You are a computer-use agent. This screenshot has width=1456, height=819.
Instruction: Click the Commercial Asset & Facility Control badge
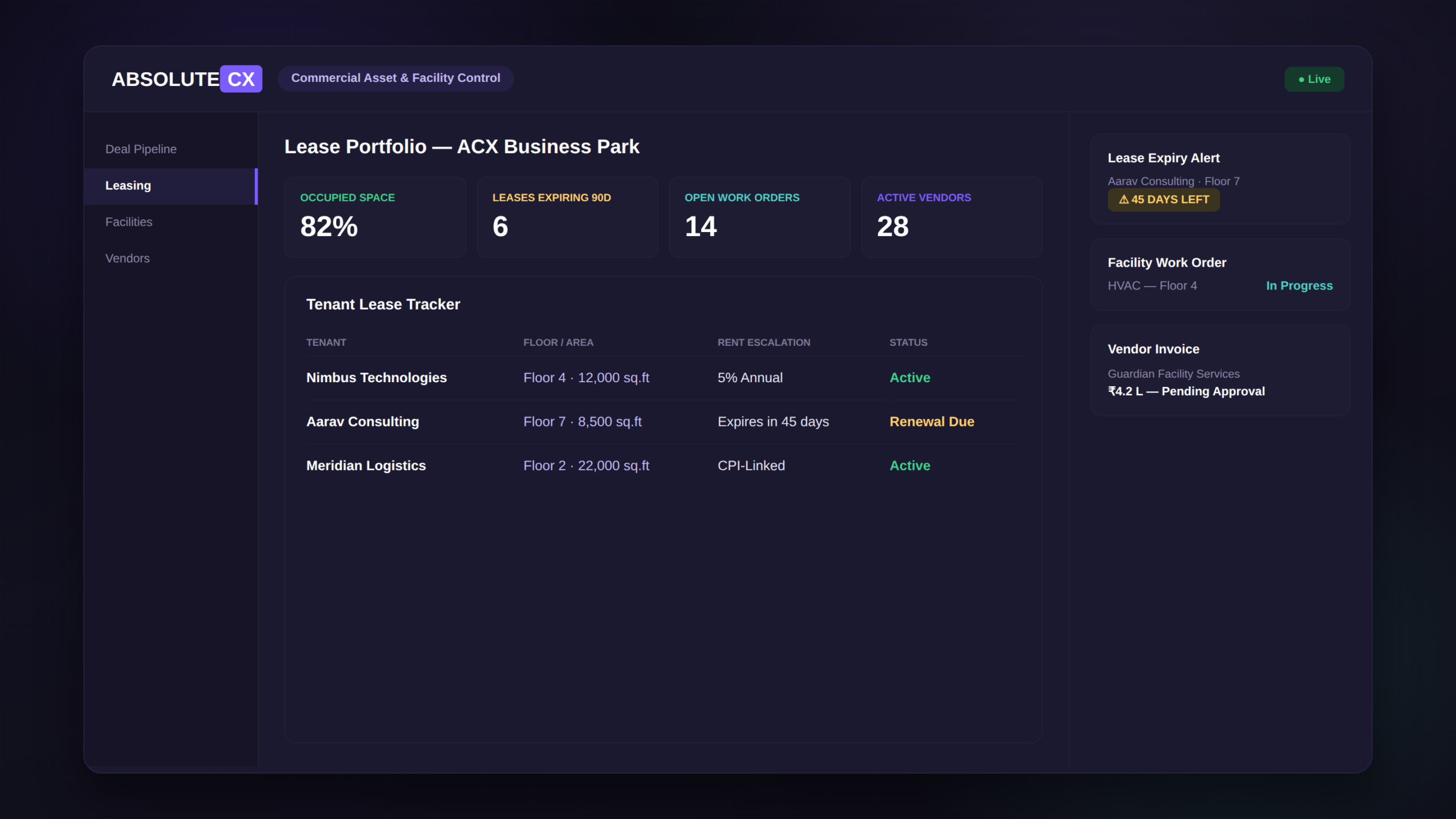pyautogui.click(x=396, y=78)
